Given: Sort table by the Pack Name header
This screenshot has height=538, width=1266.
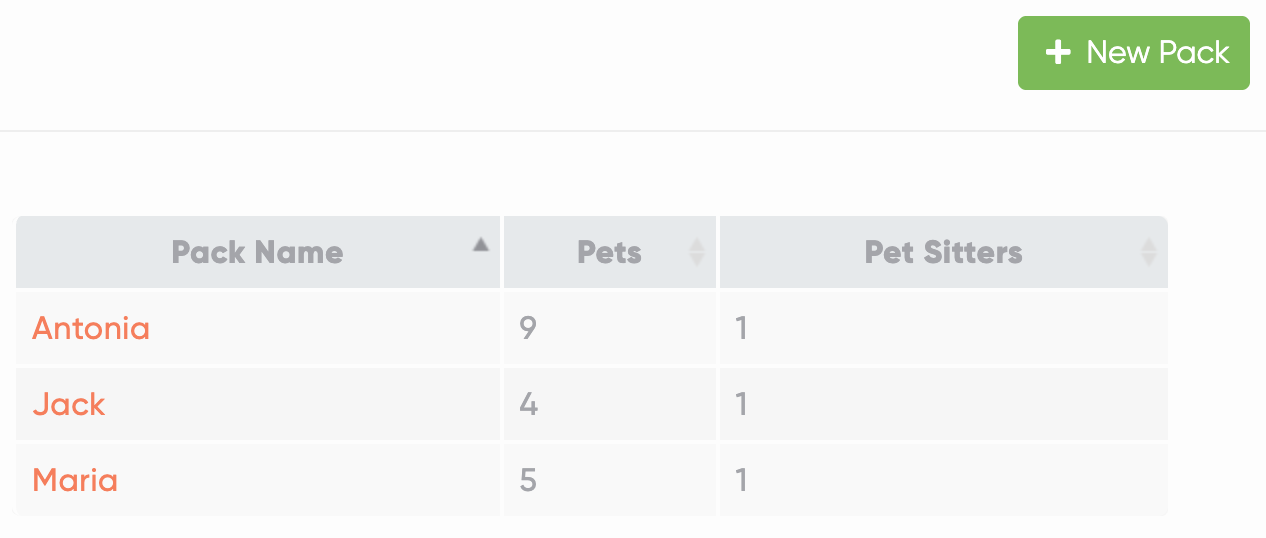Looking at the screenshot, I should [257, 252].
